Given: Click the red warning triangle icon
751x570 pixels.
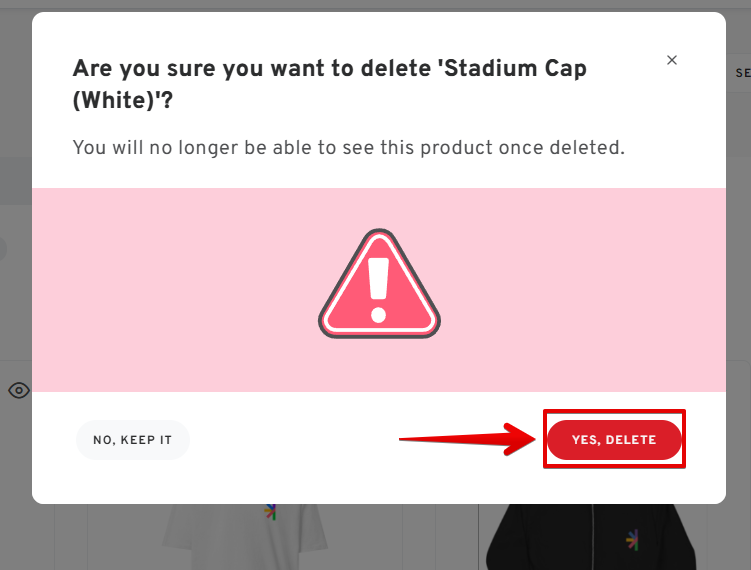Looking at the screenshot, I should coord(379,284).
